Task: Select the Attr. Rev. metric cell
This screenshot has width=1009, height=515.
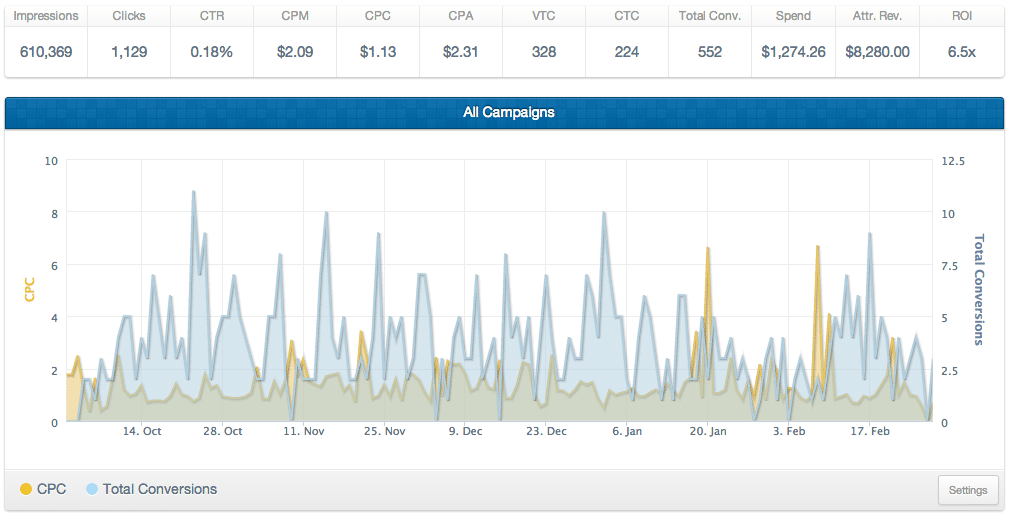Action: point(877,42)
